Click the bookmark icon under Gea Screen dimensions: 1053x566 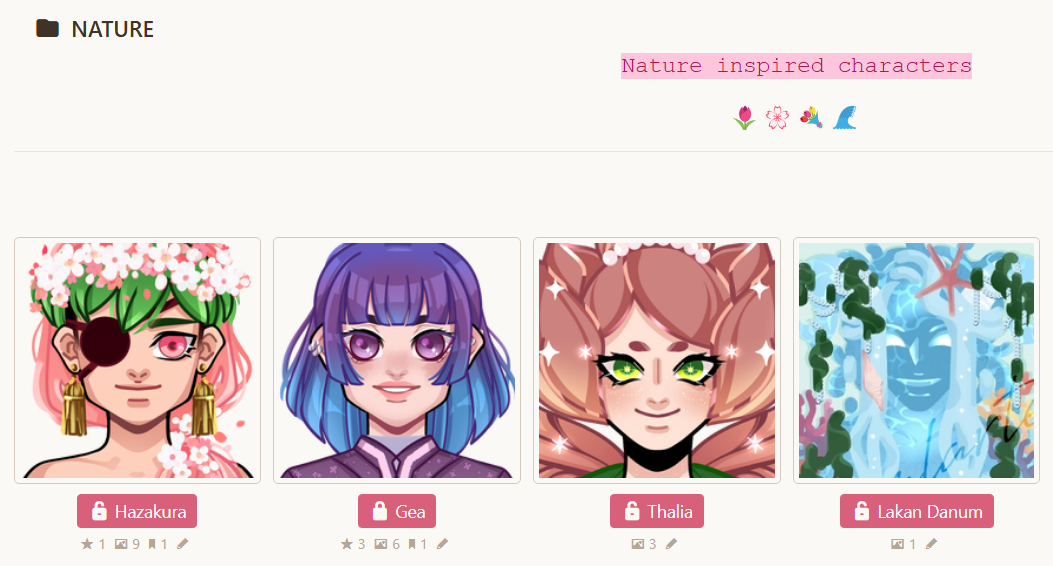pyautogui.click(x=412, y=544)
